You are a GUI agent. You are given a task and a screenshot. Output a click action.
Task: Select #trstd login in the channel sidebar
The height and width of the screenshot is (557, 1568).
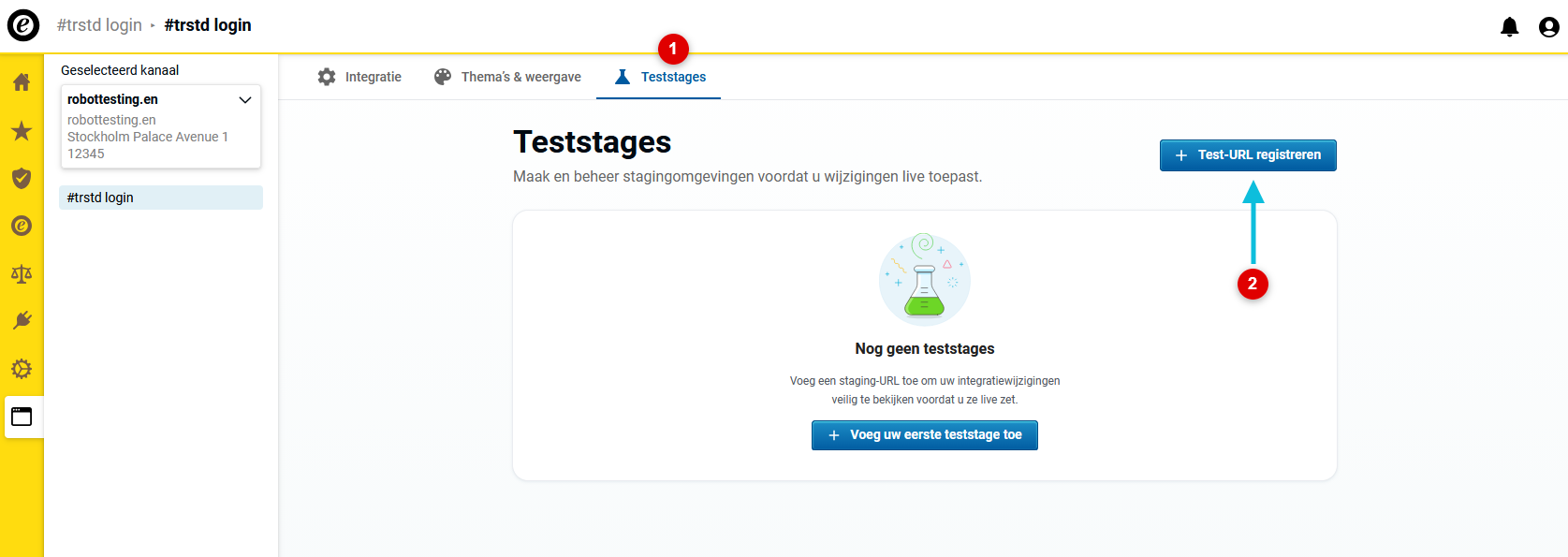click(x=161, y=198)
